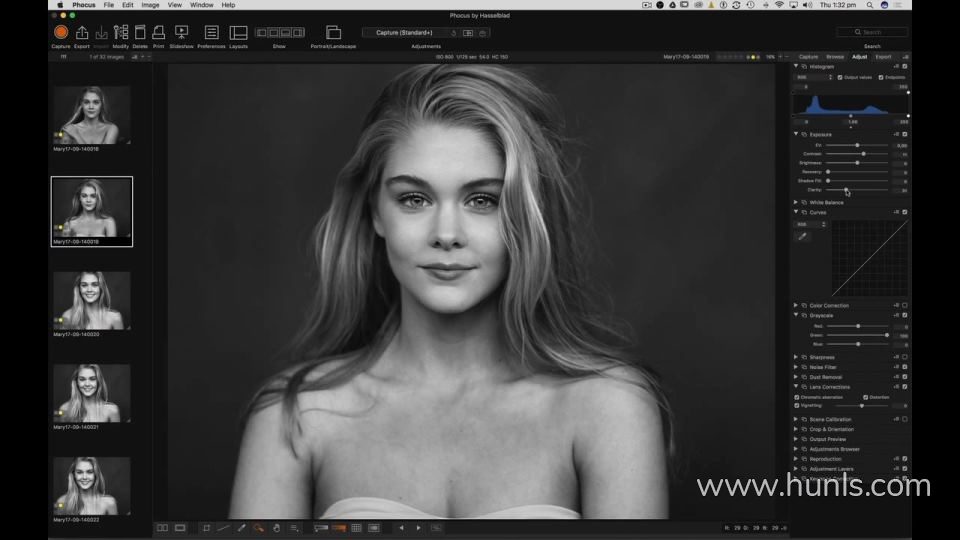The image size is (960, 540).
Task: Click the Delete trash icon
Action: (x=140, y=32)
